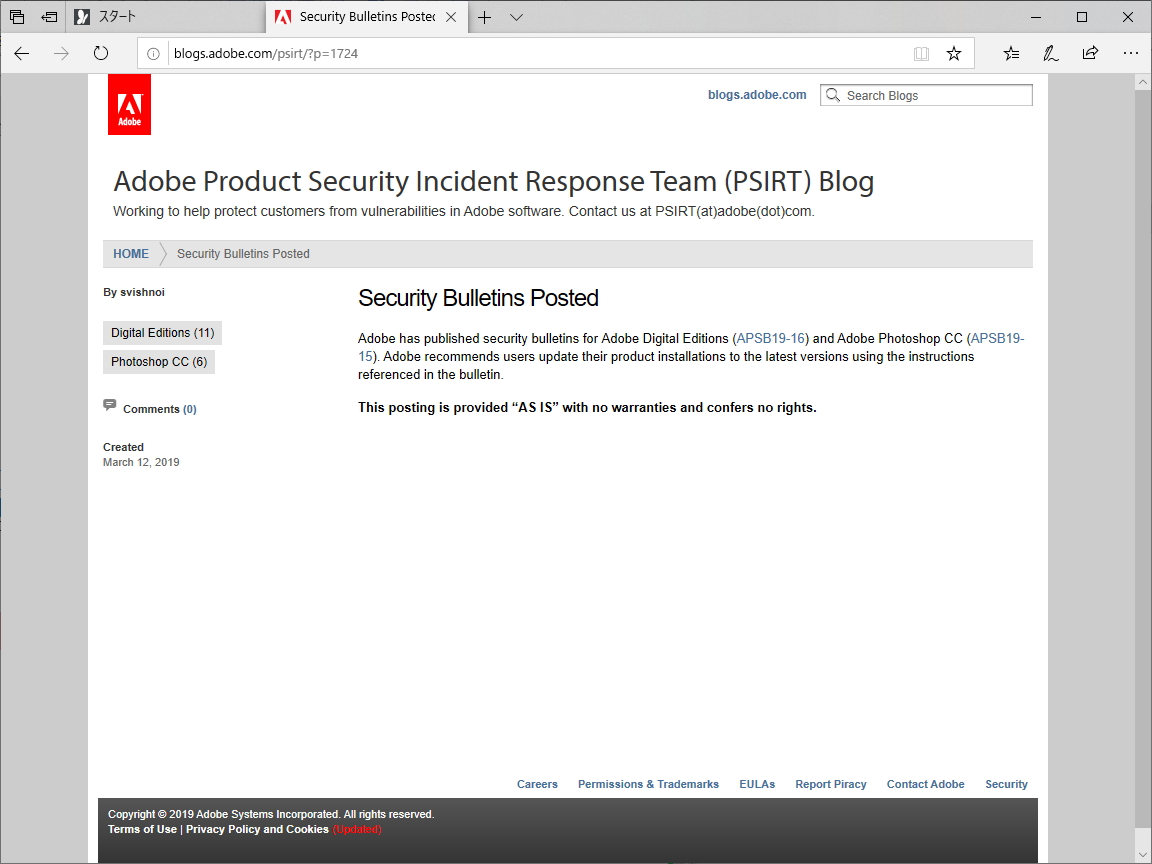
Task: Open the Report Piracy footer link
Action: click(x=831, y=784)
